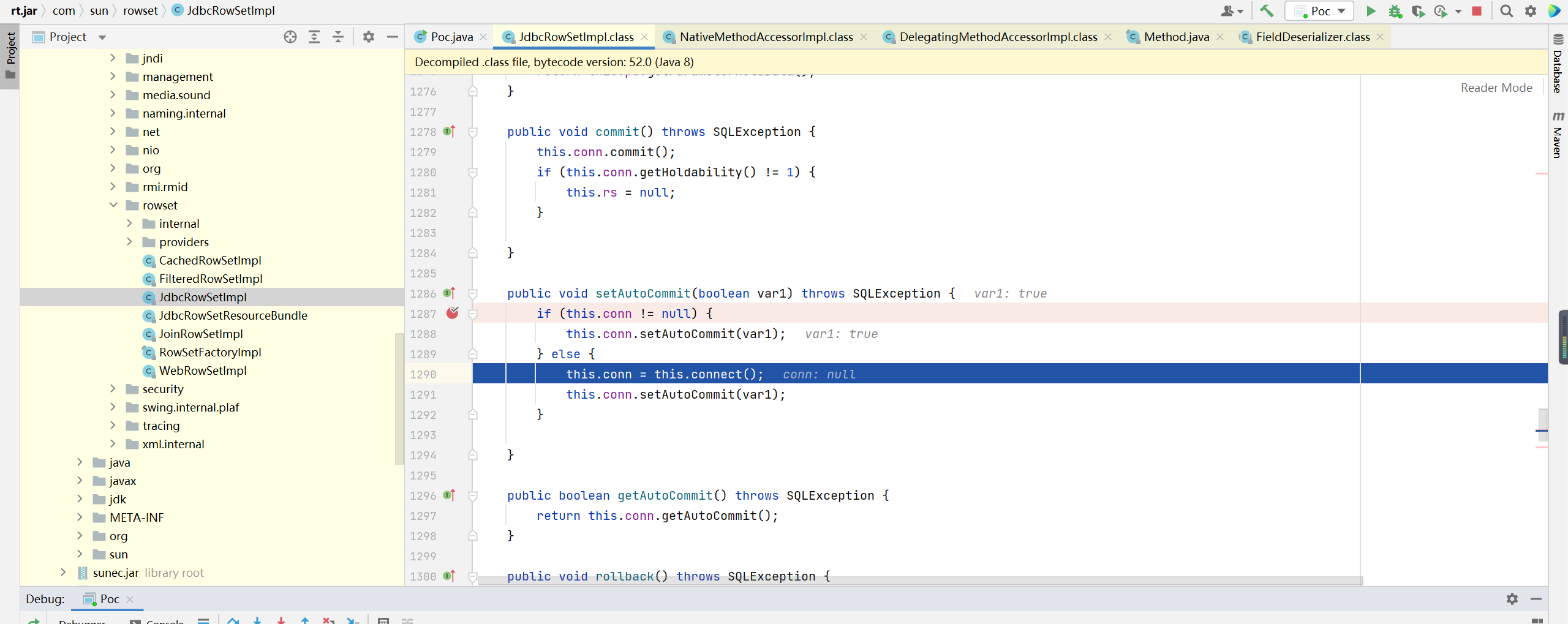
Task: Open the Maven side panel
Action: pyautogui.click(x=1558, y=135)
